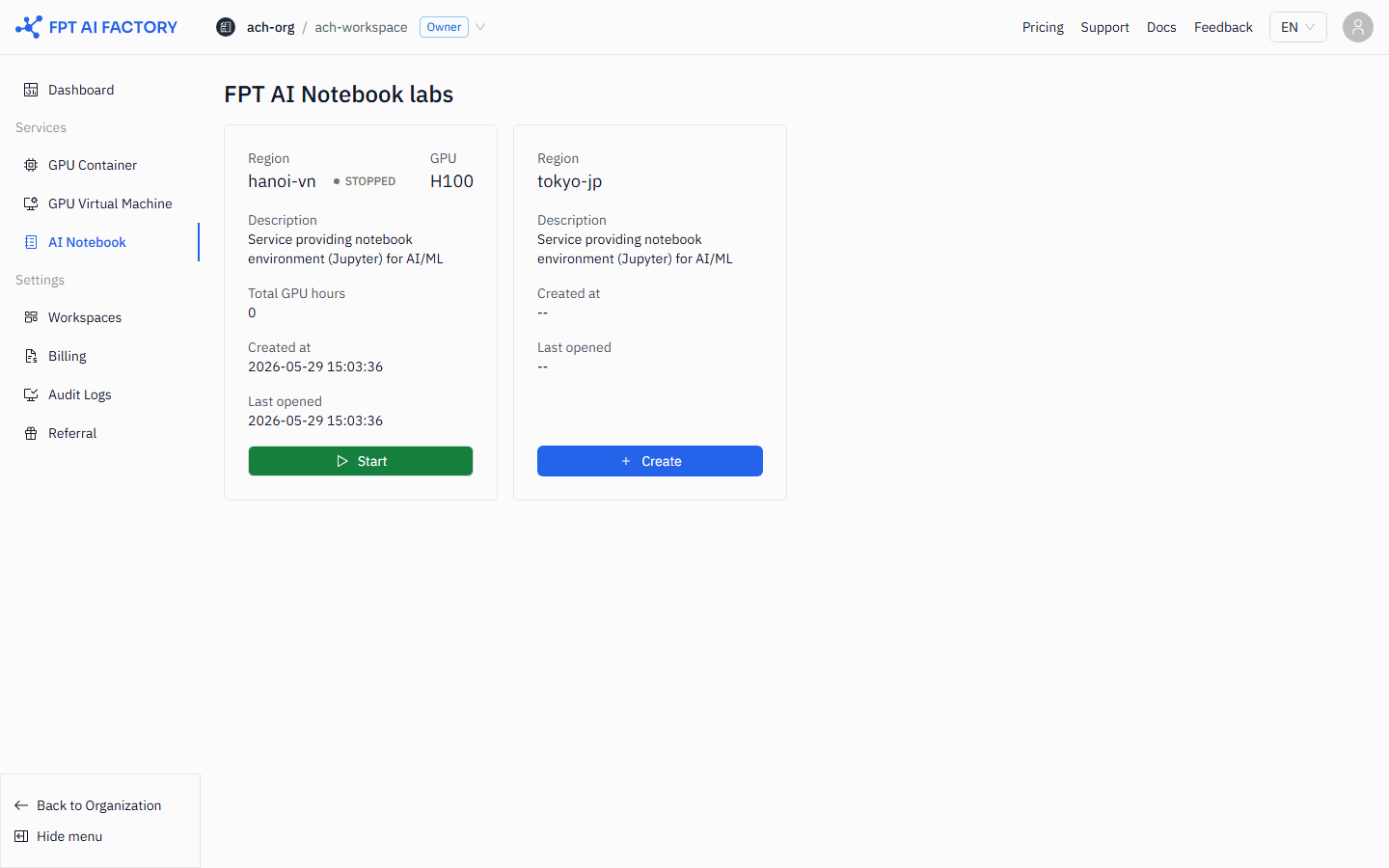Click the Total GPU hours value 0
Viewport: 1389px width, 868px height.
click(x=252, y=312)
